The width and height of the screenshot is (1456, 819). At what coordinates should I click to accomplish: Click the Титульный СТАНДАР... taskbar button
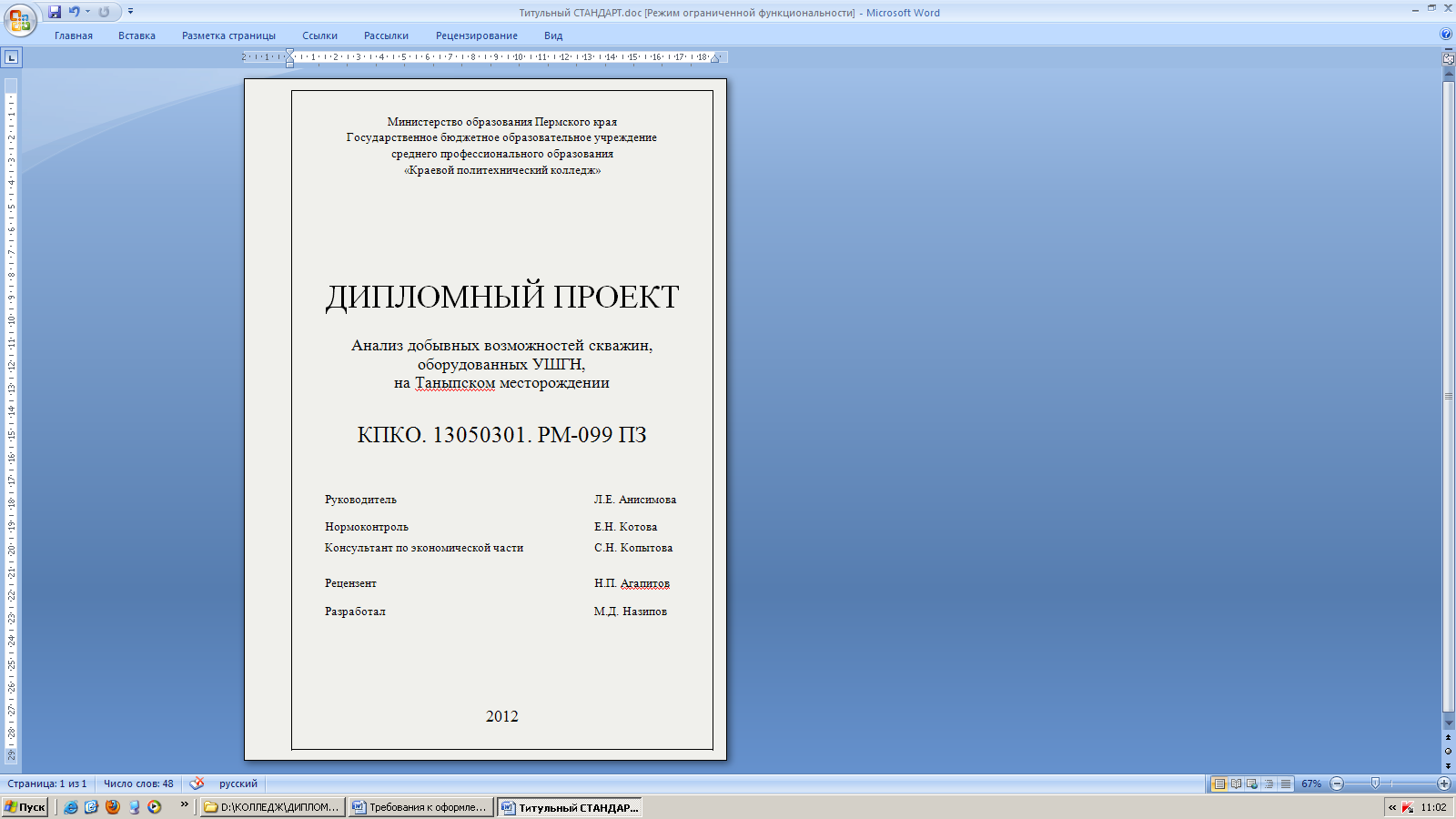pos(570,807)
